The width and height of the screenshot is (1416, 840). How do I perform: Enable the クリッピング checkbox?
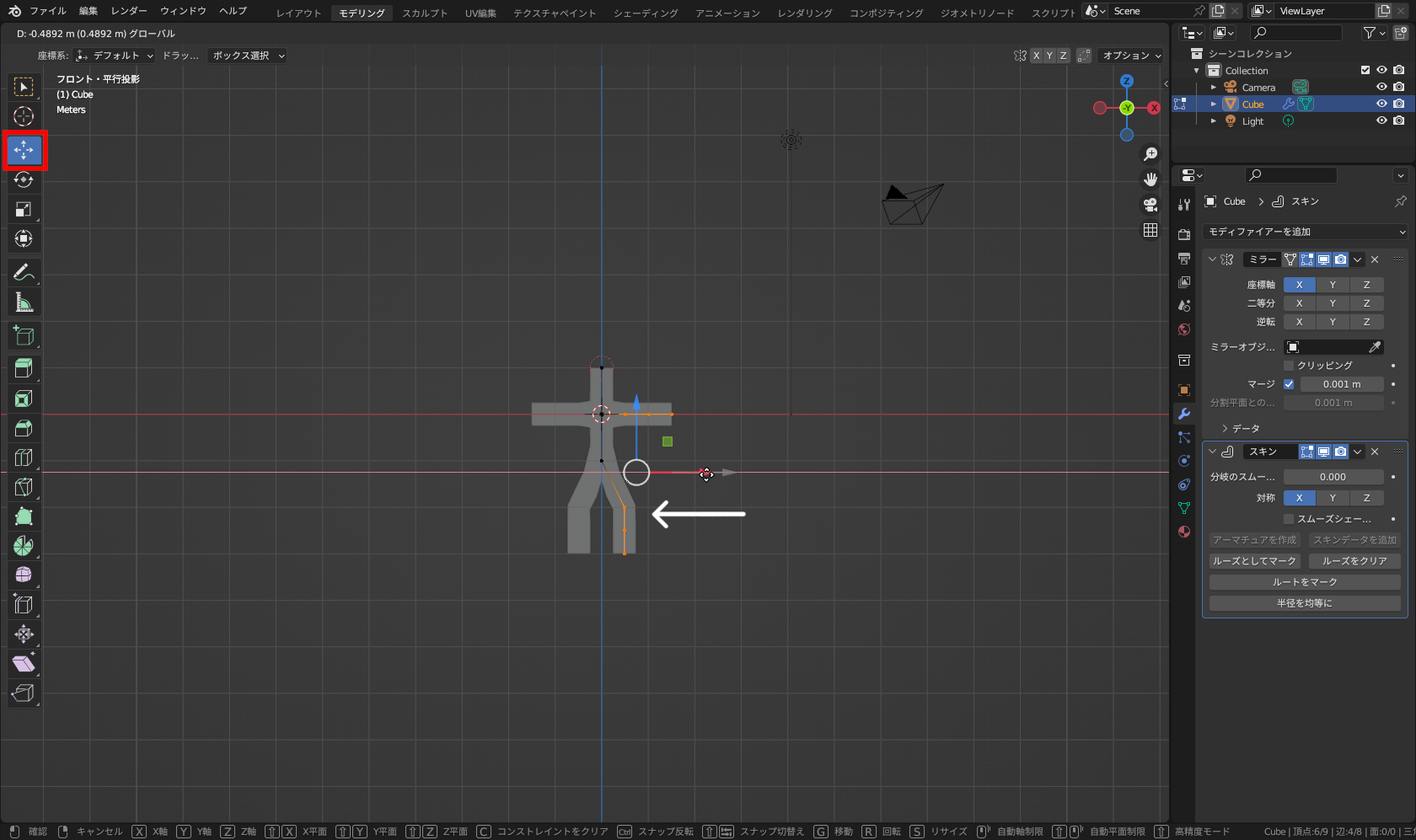click(x=1289, y=366)
